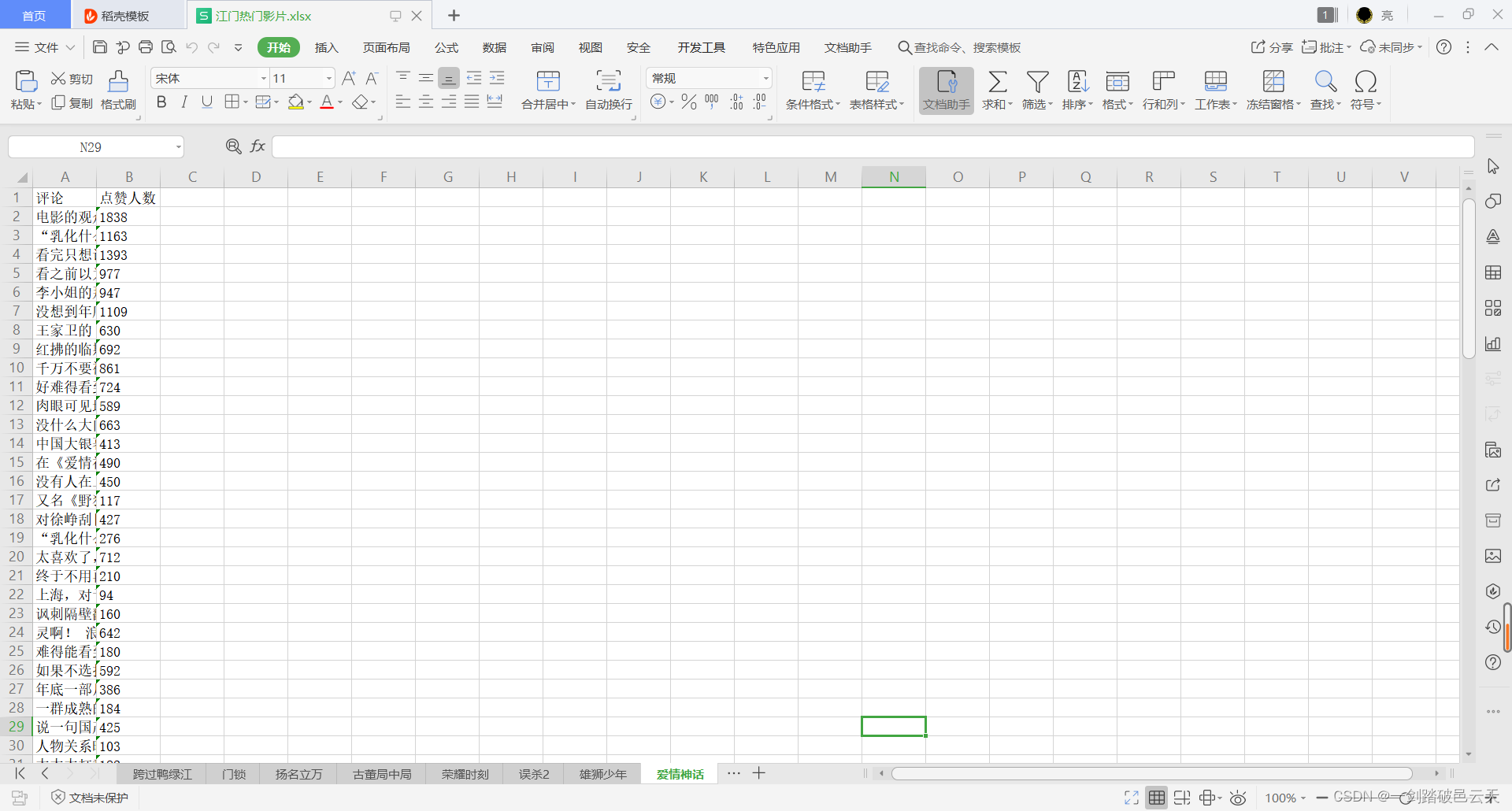Open the font size dropdown showing 11
The height and width of the screenshot is (811, 1512).
329,78
